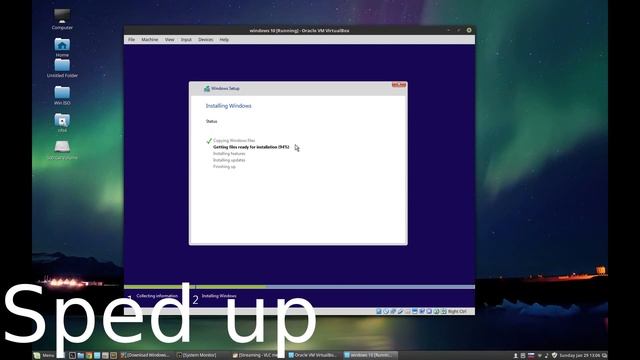Screen dimensions: 640x360
Task: Select the folder icon with magnifier on desktop
Action: (x=62, y=122)
